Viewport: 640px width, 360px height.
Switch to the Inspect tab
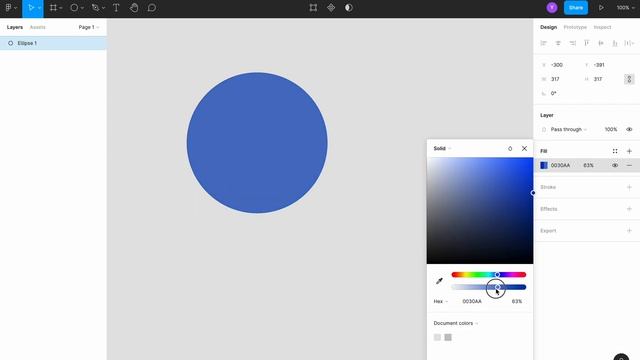(x=602, y=27)
